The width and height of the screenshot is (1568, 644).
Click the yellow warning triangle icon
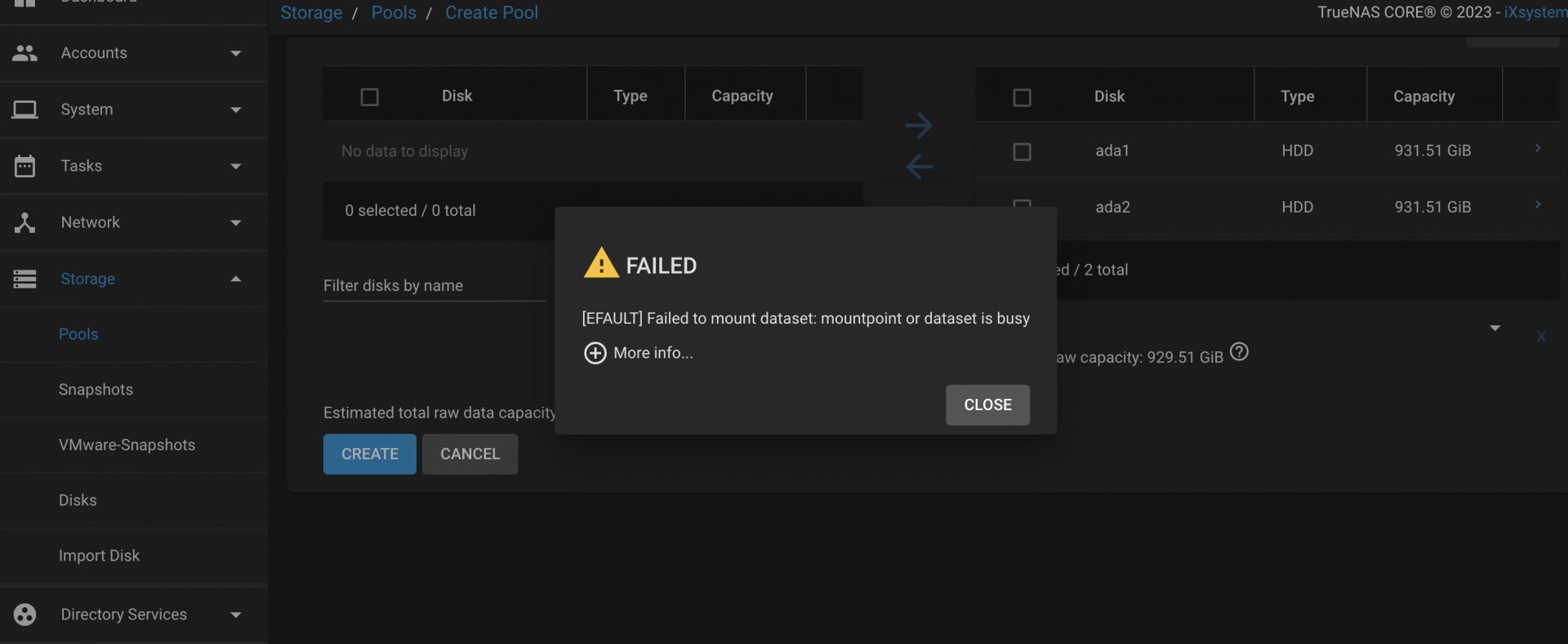tap(601, 263)
